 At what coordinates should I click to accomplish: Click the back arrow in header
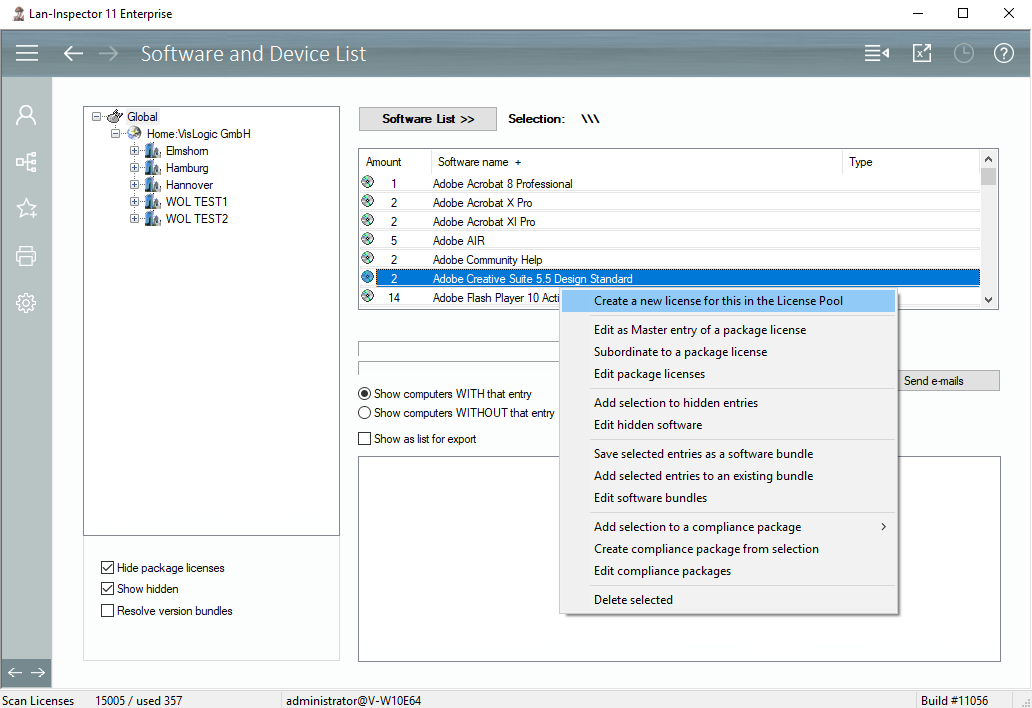(73, 53)
